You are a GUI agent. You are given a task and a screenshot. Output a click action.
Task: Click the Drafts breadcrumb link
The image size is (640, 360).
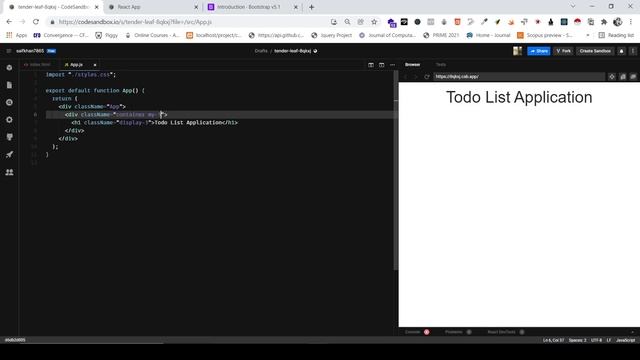(x=261, y=51)
